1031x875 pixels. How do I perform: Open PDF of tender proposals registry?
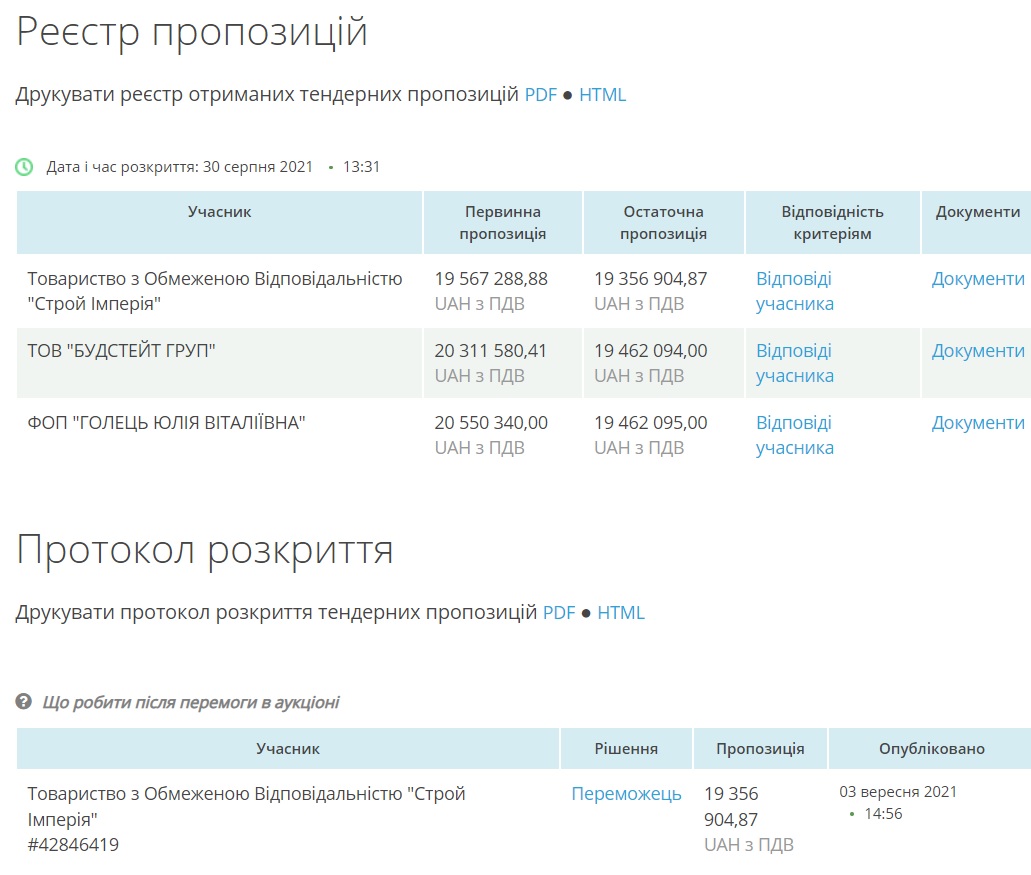click(x=540, y=95)
